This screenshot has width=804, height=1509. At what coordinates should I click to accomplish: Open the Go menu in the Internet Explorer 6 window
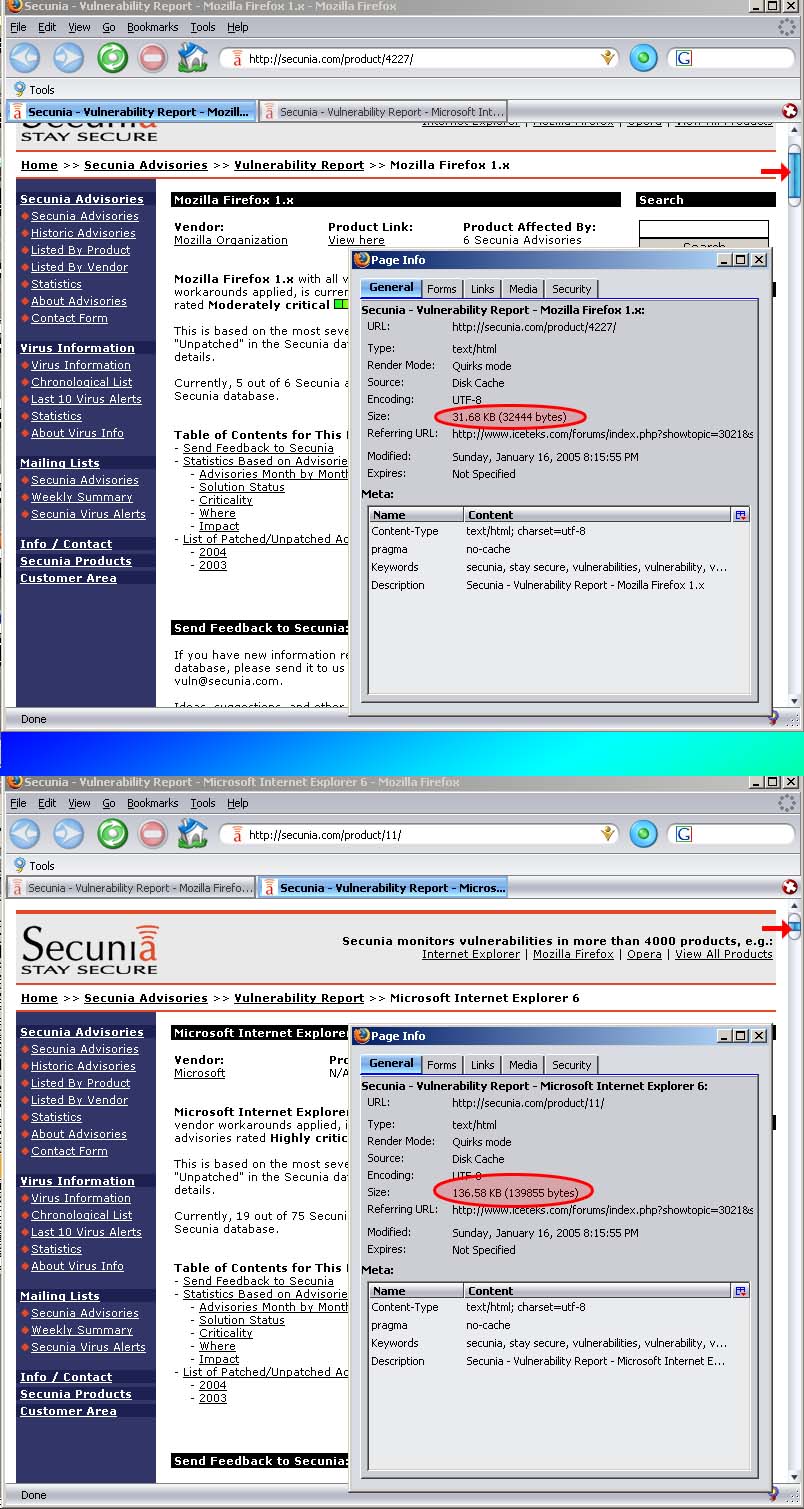coord(108,803)
